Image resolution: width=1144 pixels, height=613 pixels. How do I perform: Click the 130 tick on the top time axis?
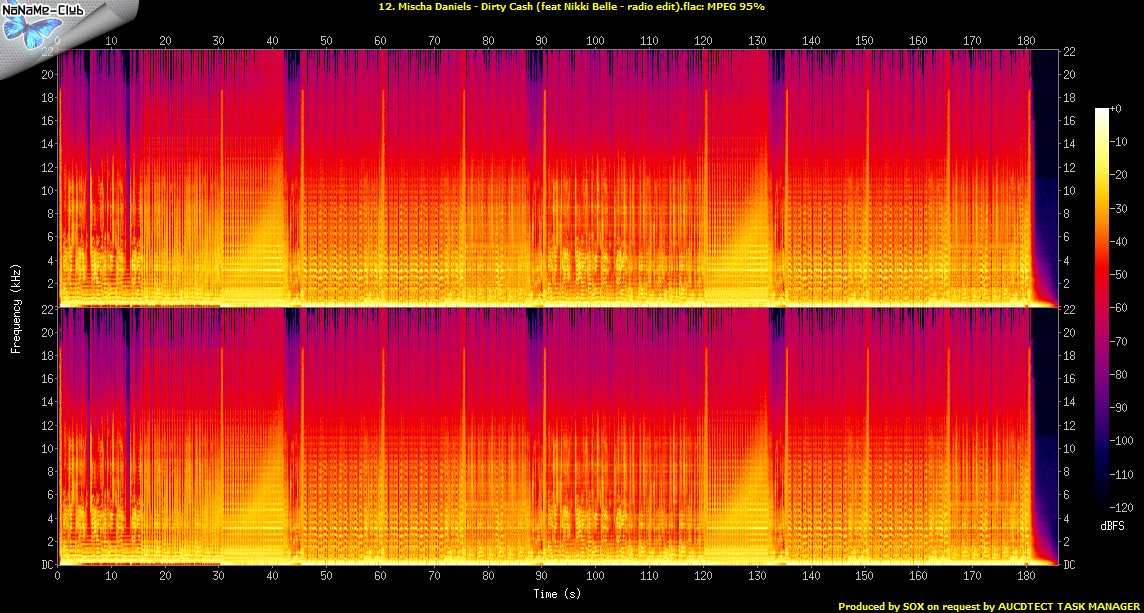[757, 41]
